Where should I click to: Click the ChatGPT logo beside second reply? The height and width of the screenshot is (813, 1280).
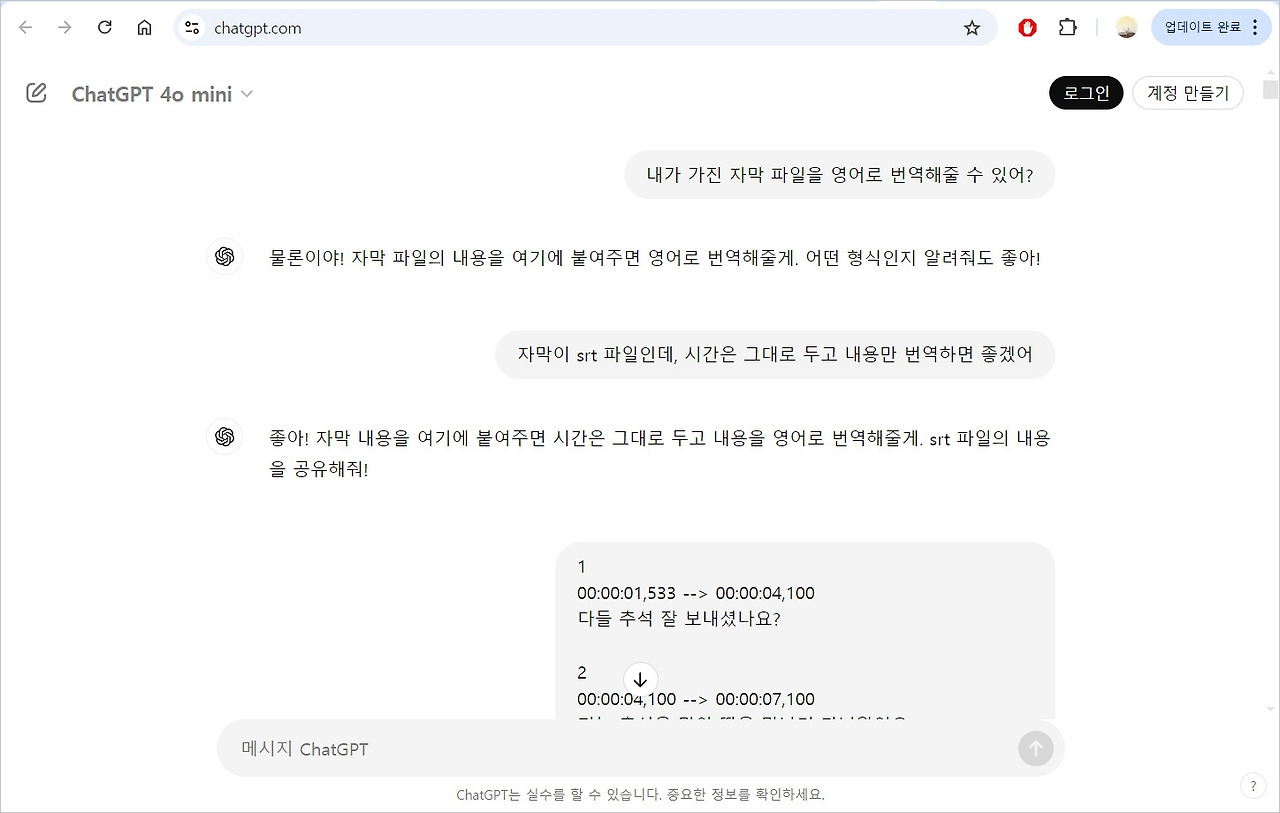pyautogui.click(x=224, y=437)
